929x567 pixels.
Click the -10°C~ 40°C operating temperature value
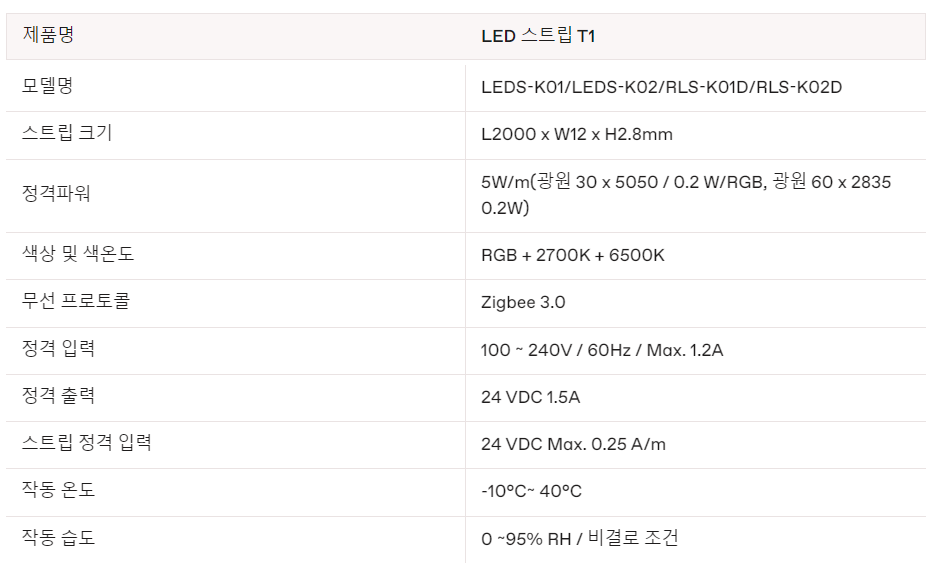click(x=531, y=491)
